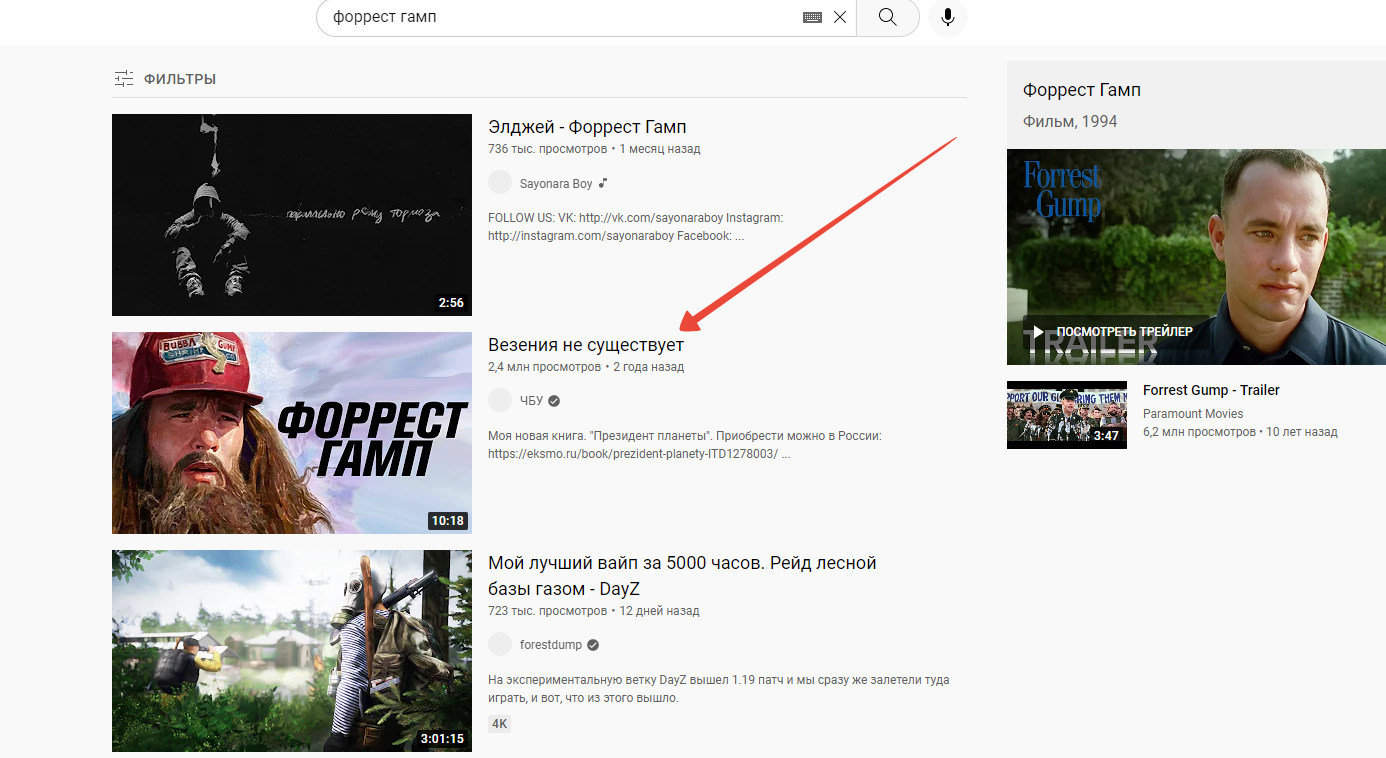Click the verified badge beside forestdump
1386x758 pixels.
pos(591,644)
